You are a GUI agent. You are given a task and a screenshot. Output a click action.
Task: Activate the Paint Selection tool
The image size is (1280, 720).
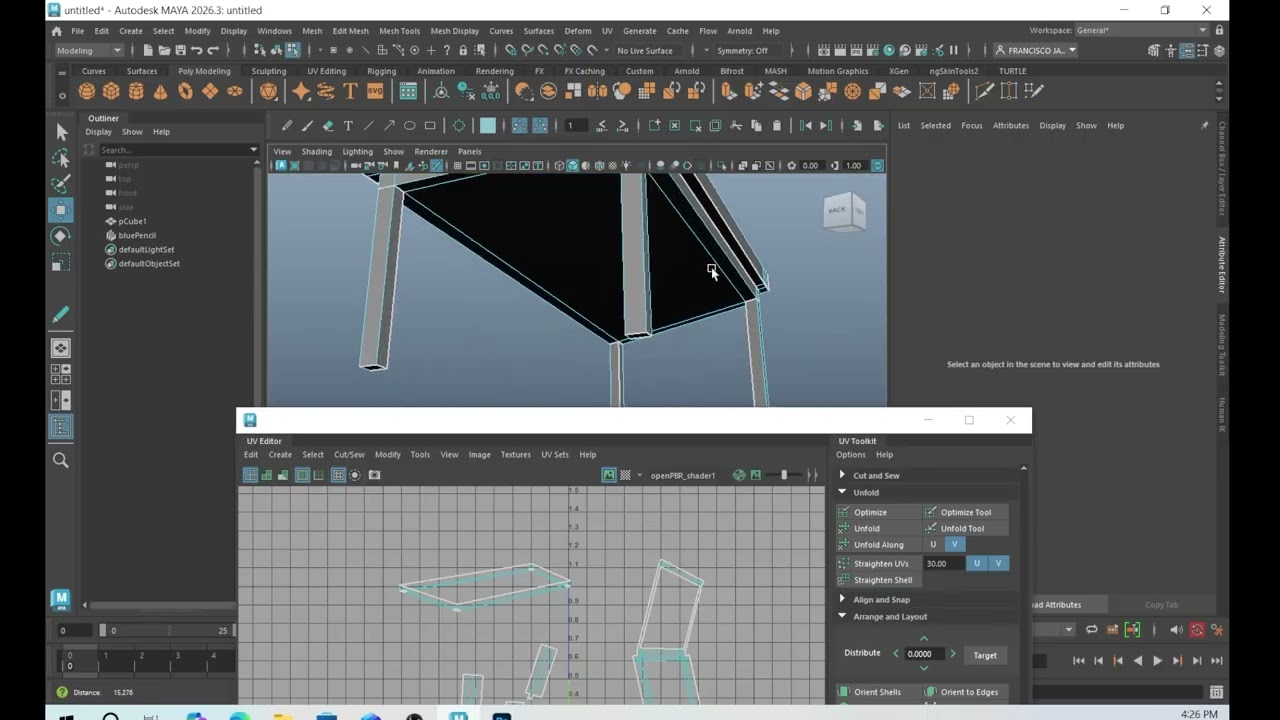click(61, 184)
